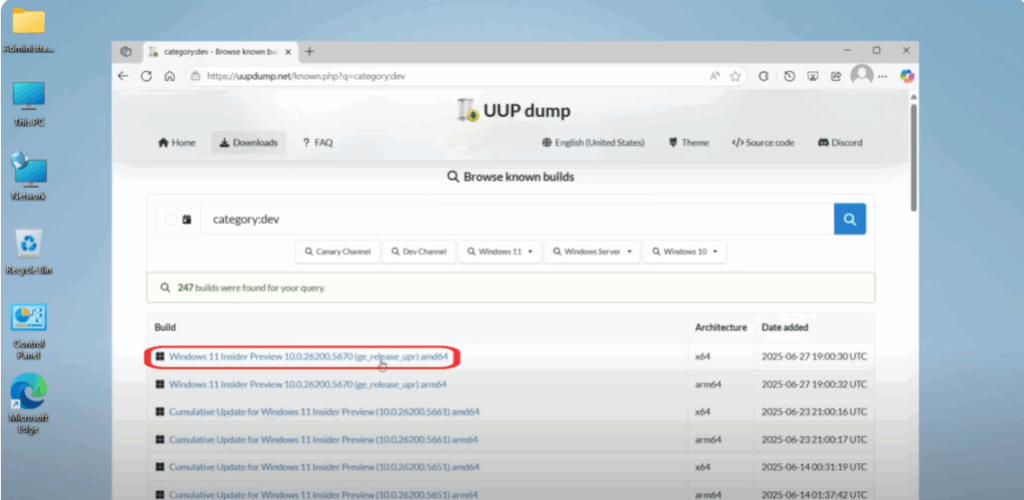Open Source code link in navigation

[763, 143]
